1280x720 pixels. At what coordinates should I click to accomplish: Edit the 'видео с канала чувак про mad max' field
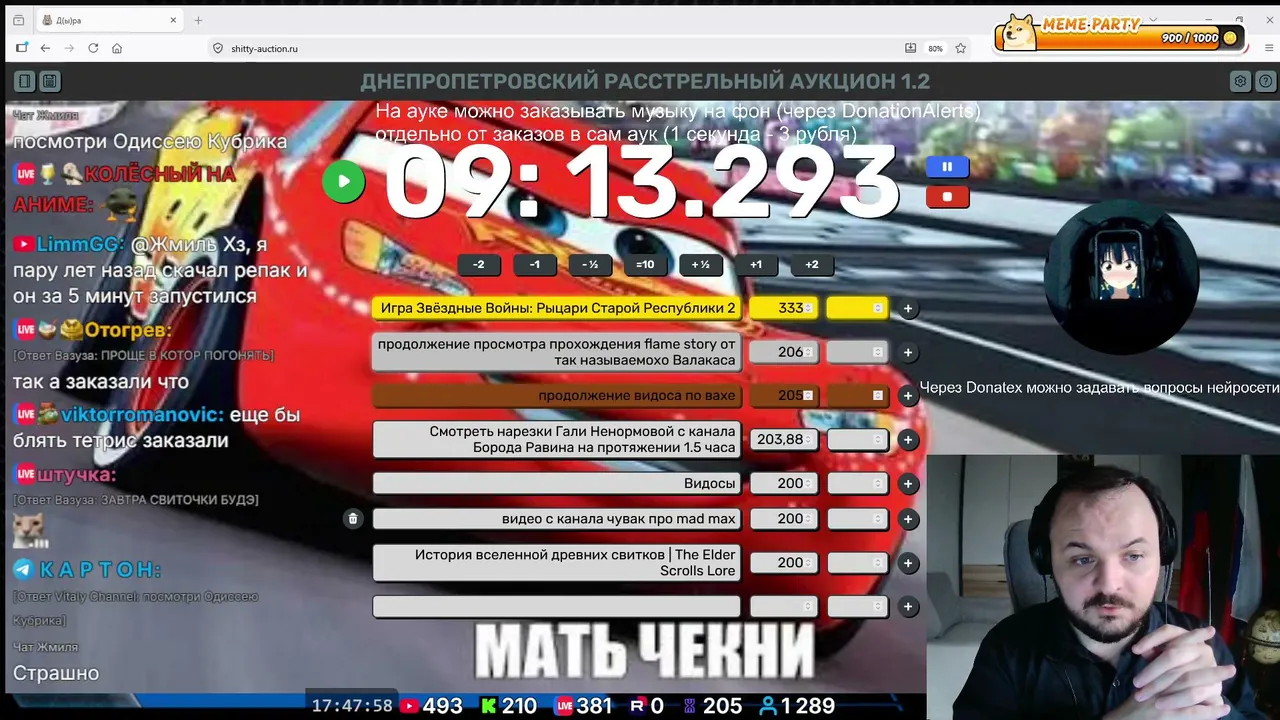tap(557, 519)
